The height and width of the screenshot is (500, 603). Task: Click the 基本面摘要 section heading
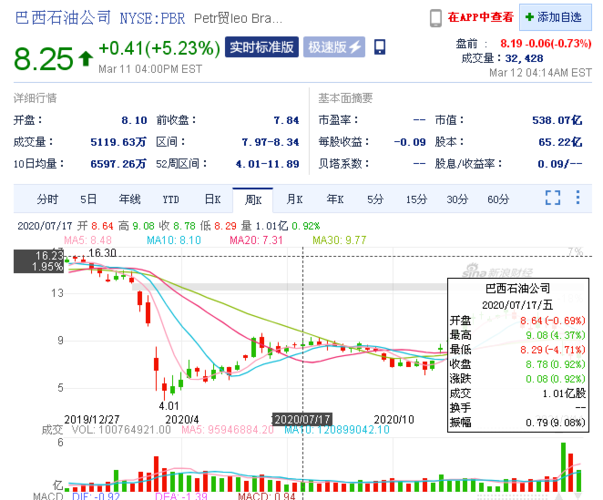pos(345,98)
